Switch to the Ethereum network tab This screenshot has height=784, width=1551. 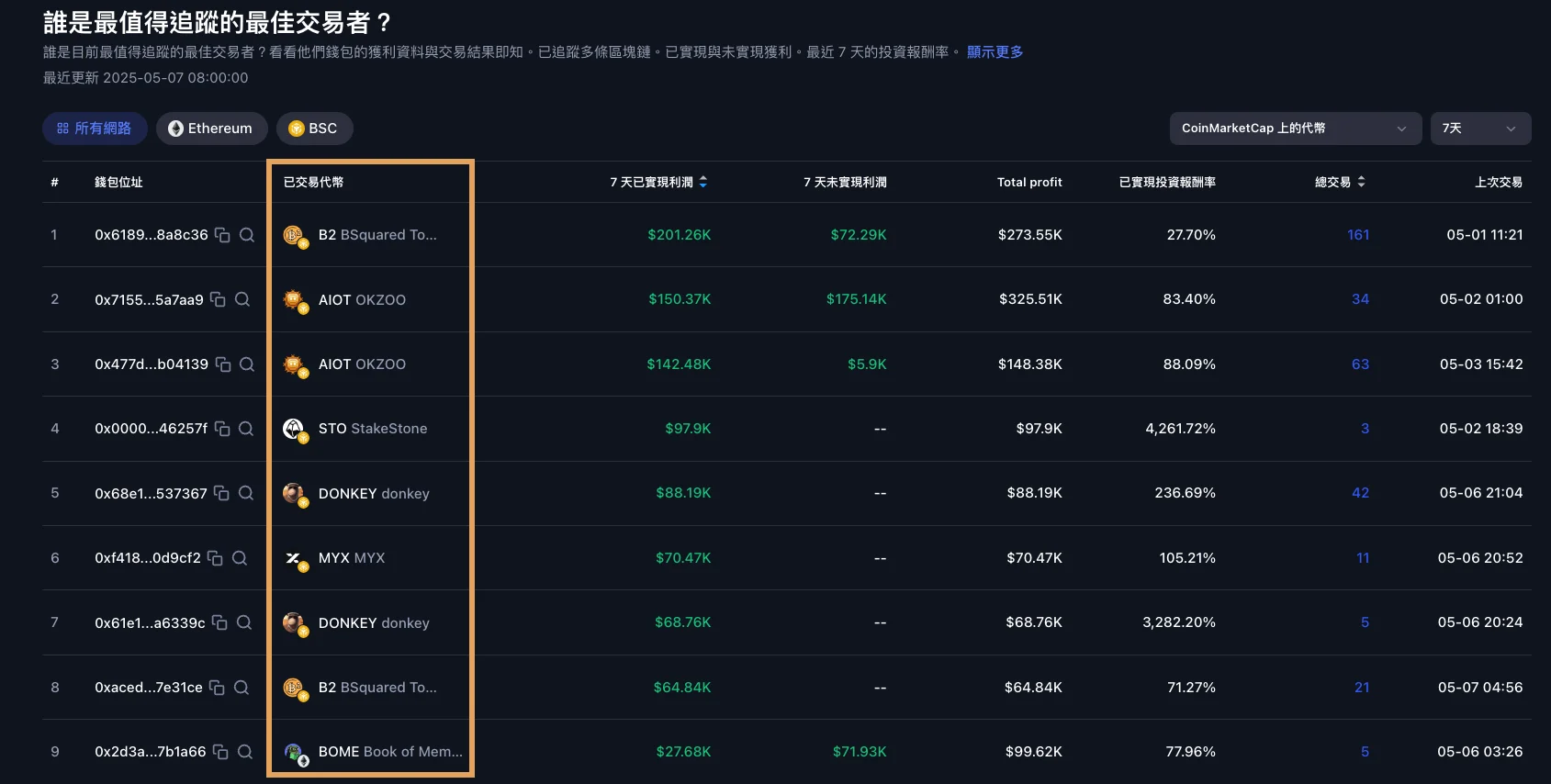[x=211, y=129]
